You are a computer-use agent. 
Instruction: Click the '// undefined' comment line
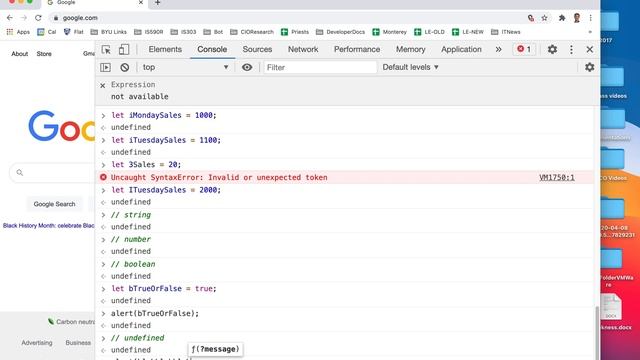(x=138, y=338)
